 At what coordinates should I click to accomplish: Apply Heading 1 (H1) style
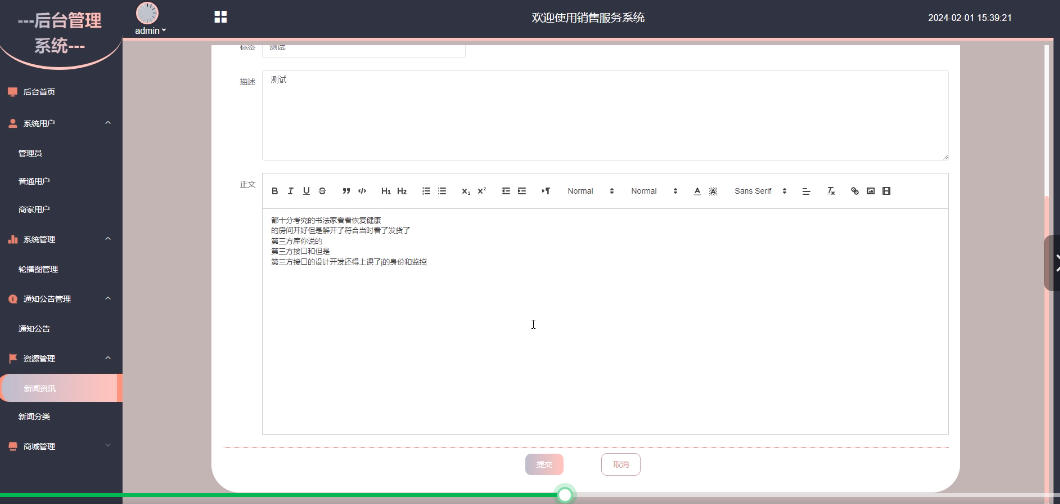pyautogui.click(x=386, y=191)
